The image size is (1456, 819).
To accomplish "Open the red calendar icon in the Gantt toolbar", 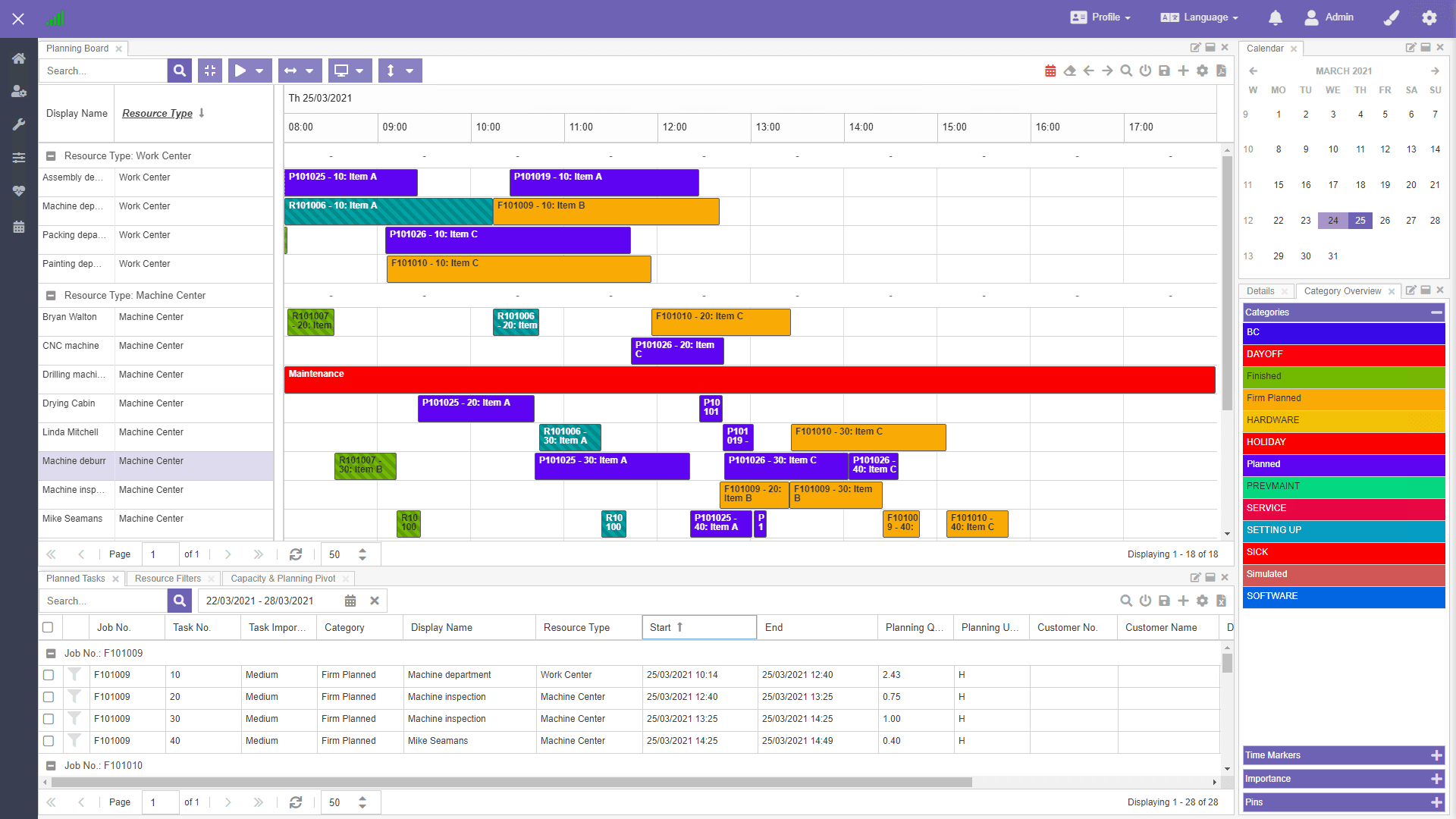I will [1050, 71].
